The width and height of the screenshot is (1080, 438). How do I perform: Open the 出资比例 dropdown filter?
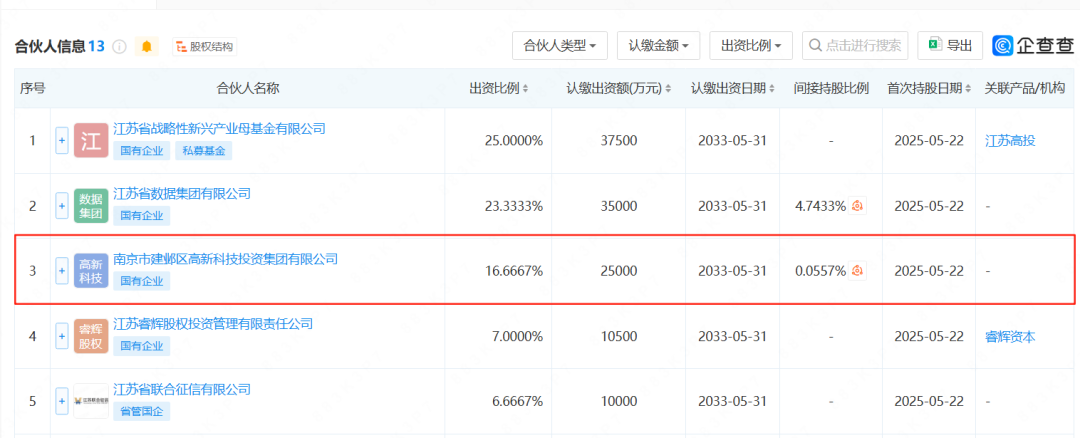(x=750, y=45)
